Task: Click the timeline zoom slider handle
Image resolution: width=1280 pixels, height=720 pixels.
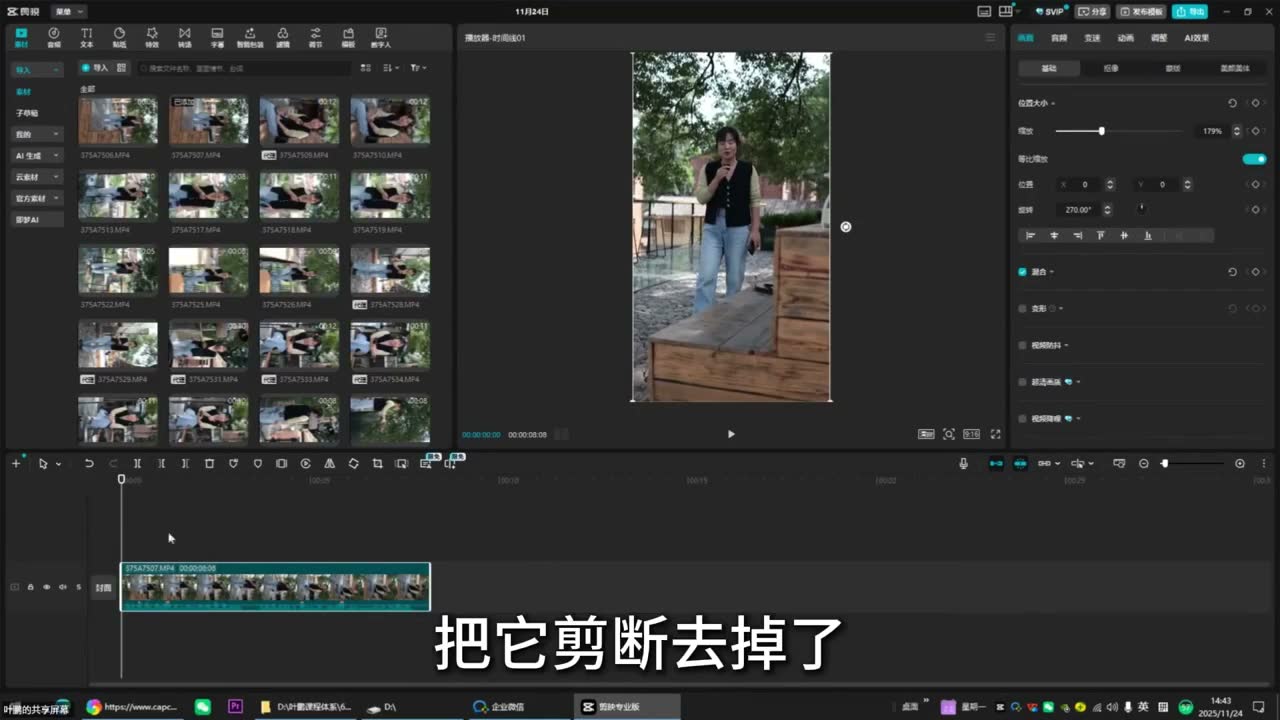Action: click(x=1164, y=464)
